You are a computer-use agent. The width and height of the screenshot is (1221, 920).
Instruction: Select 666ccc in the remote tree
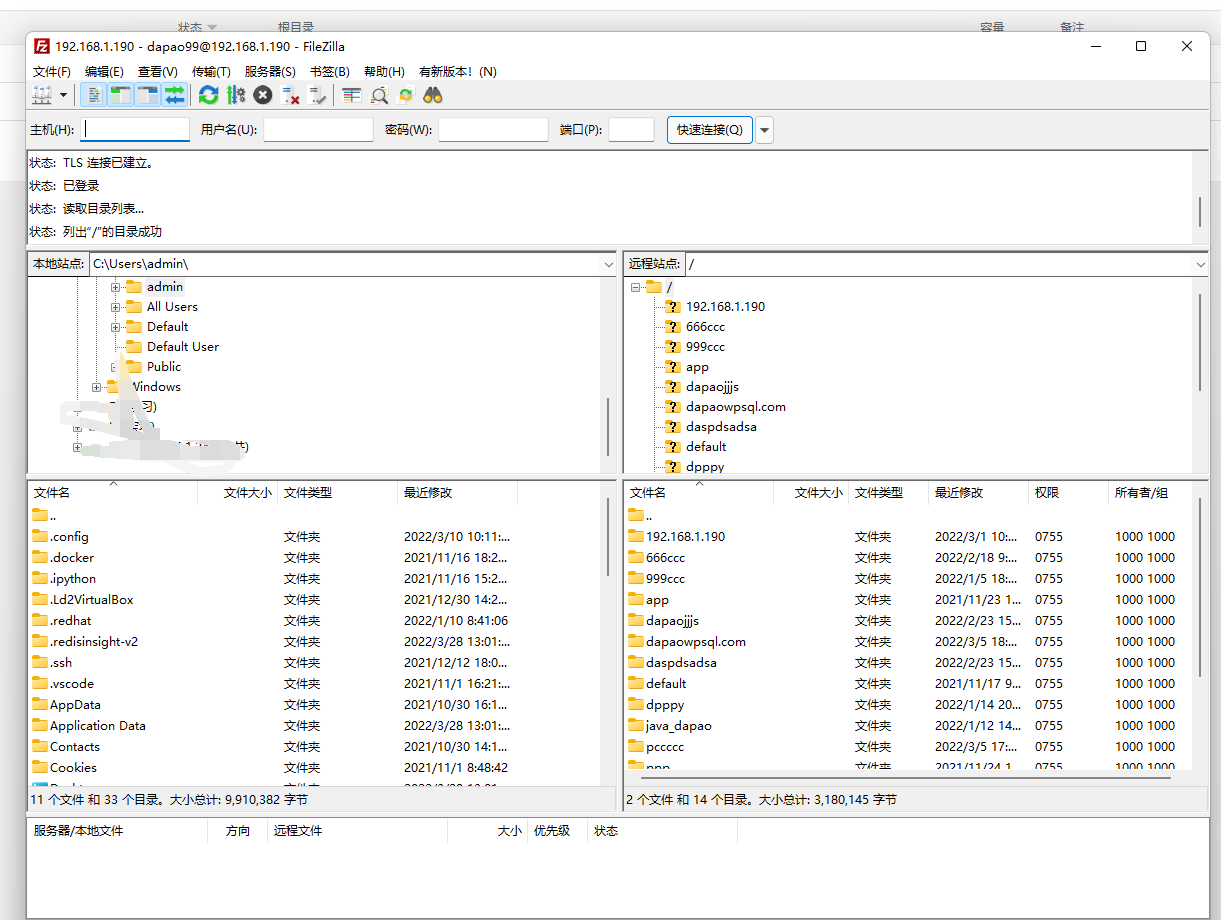(705, 327)
